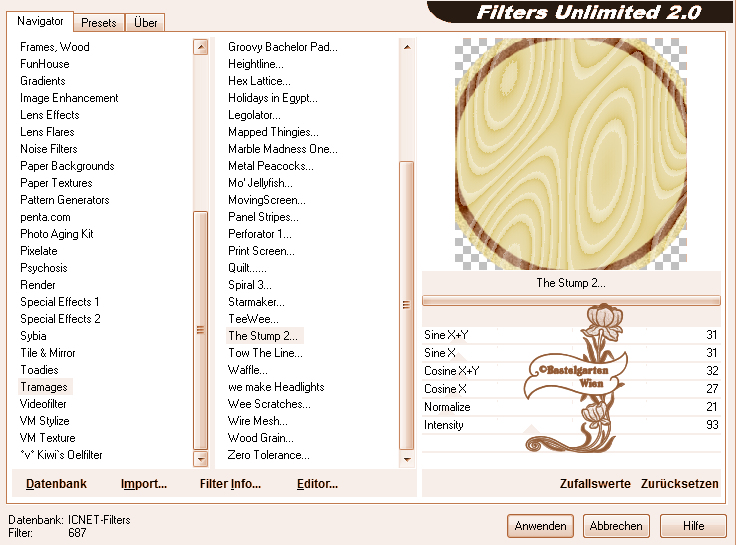736x545 pixels.
Task: Adjust the Sine X slider
Action: point(571,353)
